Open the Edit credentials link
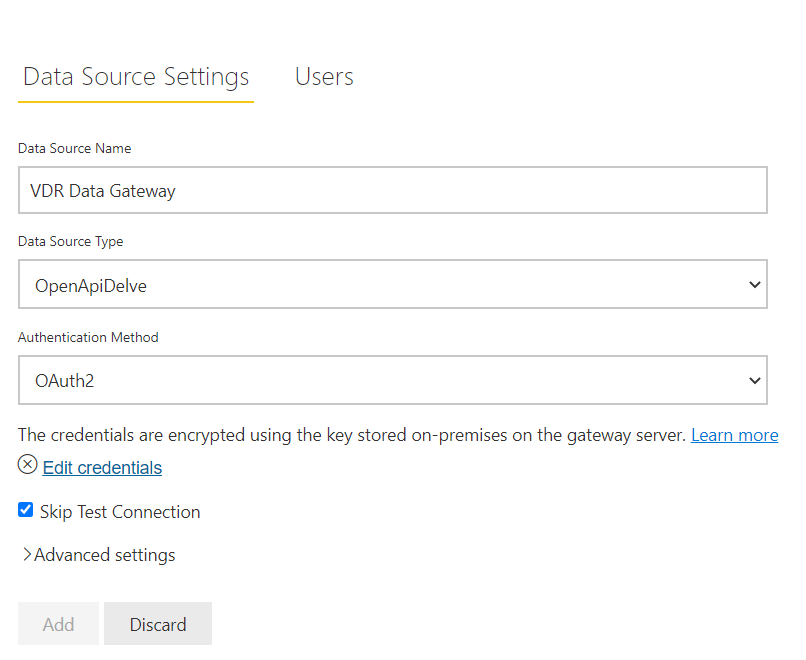 102,468
